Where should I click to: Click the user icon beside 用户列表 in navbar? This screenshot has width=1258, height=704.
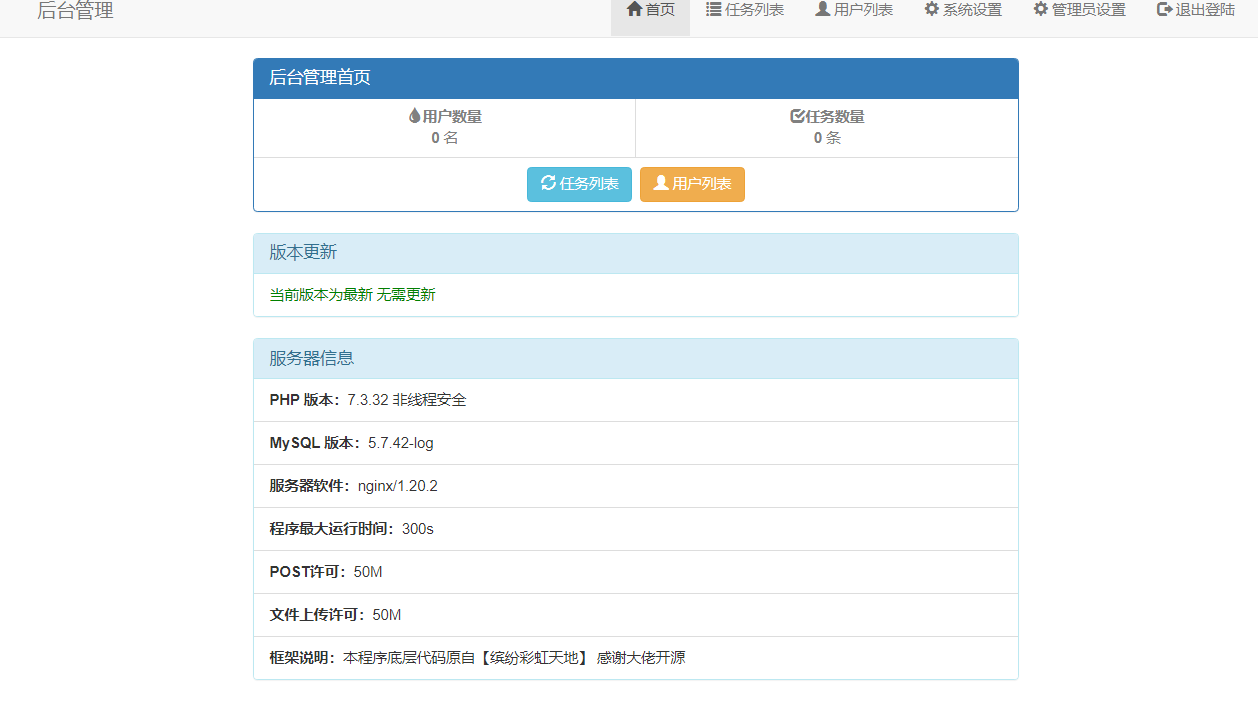pos(823,9)
